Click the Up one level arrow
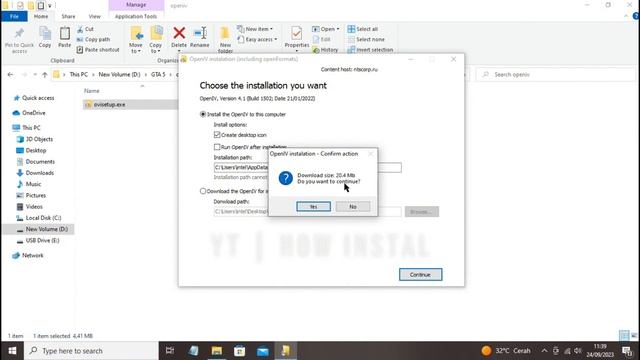The width and height of the screenshot is (640, 360). coord(45,75)
